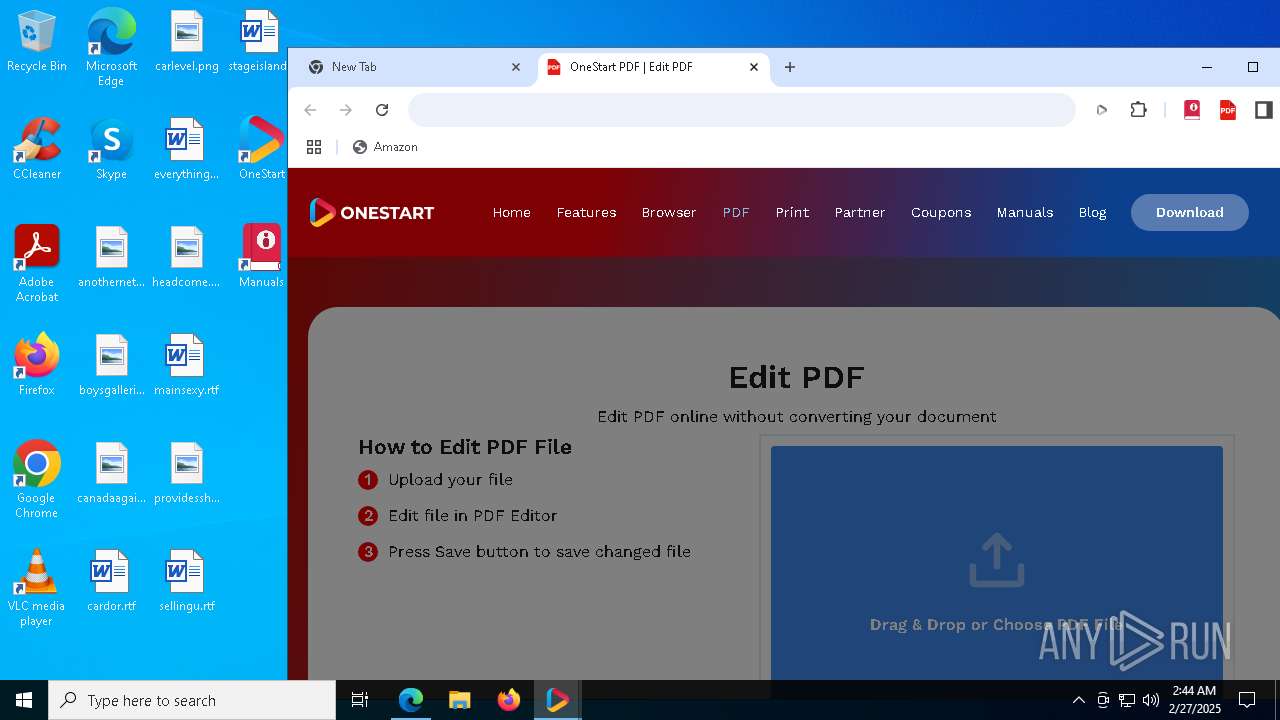The height and width of the screenshot is (720, 1280).
Task: Open Partner in site navigation
Action: (860, 212)
